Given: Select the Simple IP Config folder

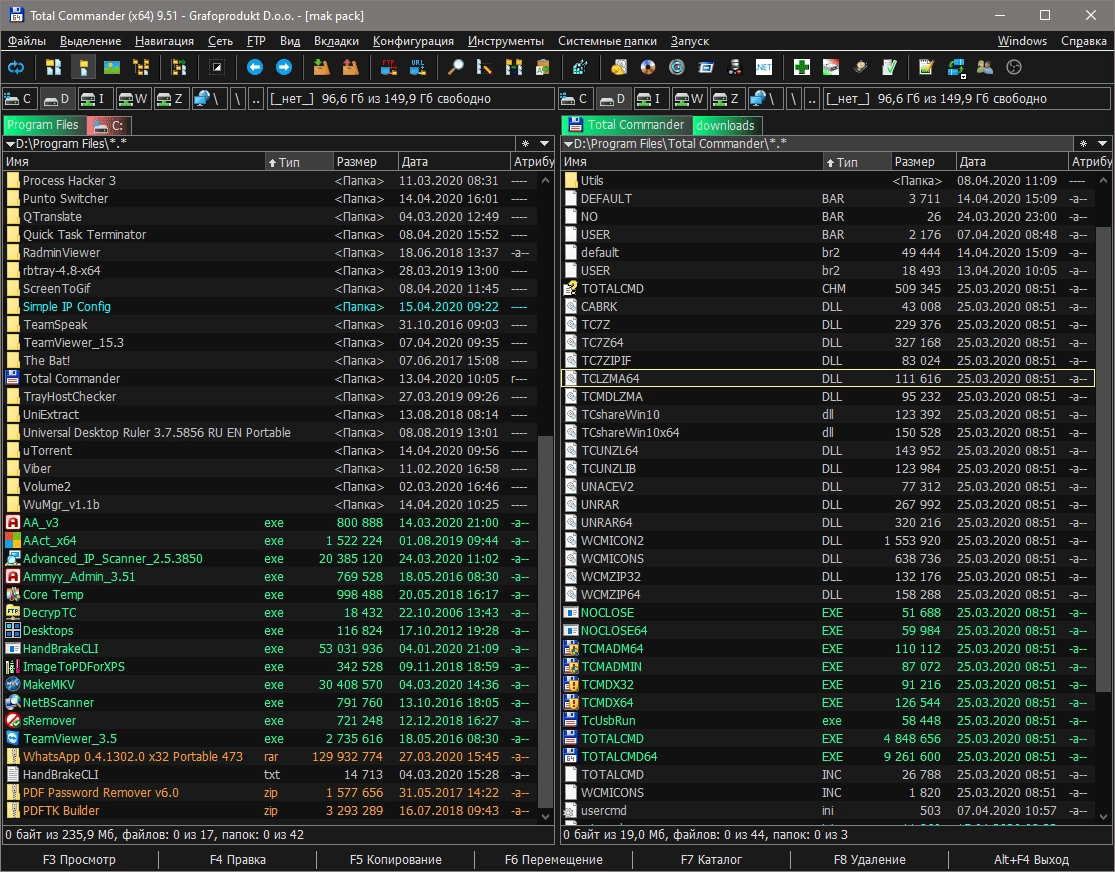Looking at the screenshot, I should click(x=269, y=307).
